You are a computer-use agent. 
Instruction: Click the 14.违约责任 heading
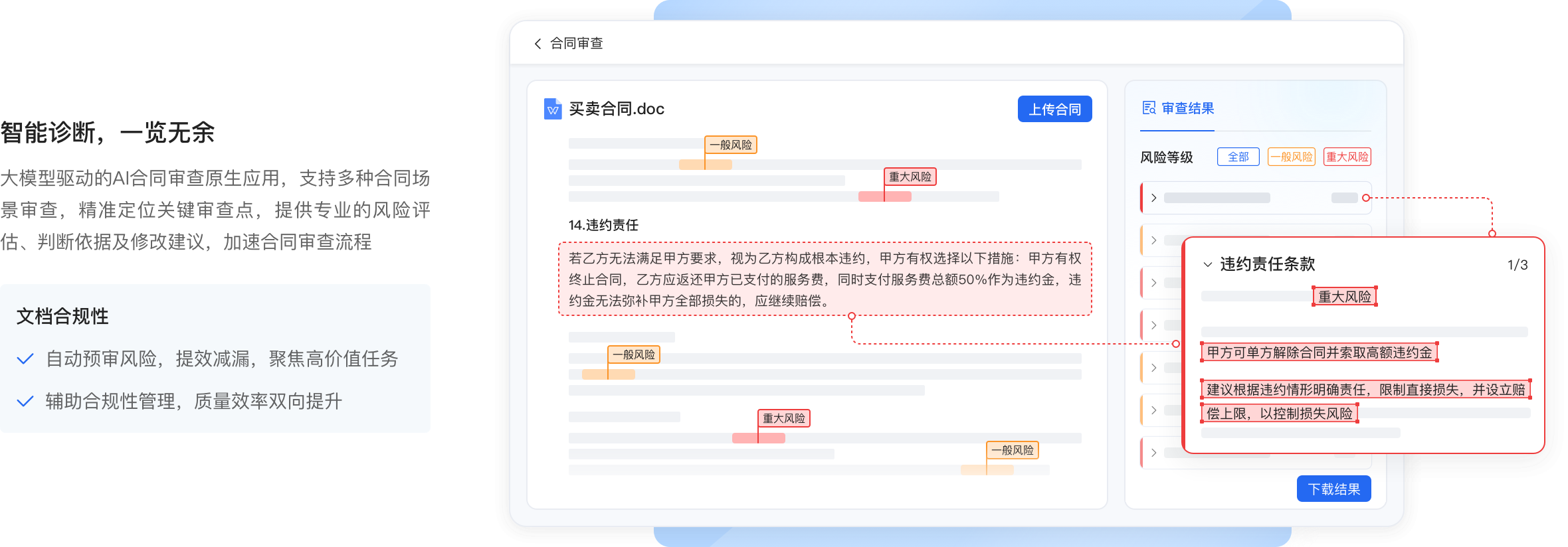(603, 225)
